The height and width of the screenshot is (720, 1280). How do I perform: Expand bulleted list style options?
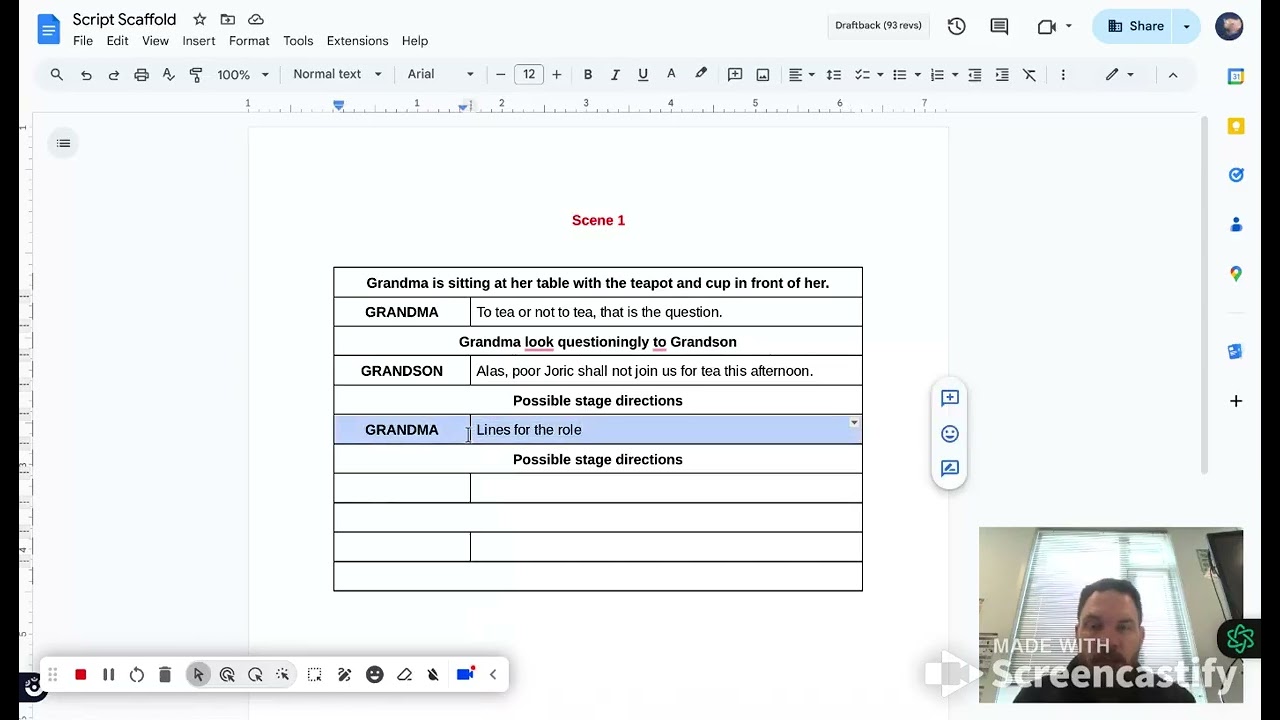(x=917, y=75)
